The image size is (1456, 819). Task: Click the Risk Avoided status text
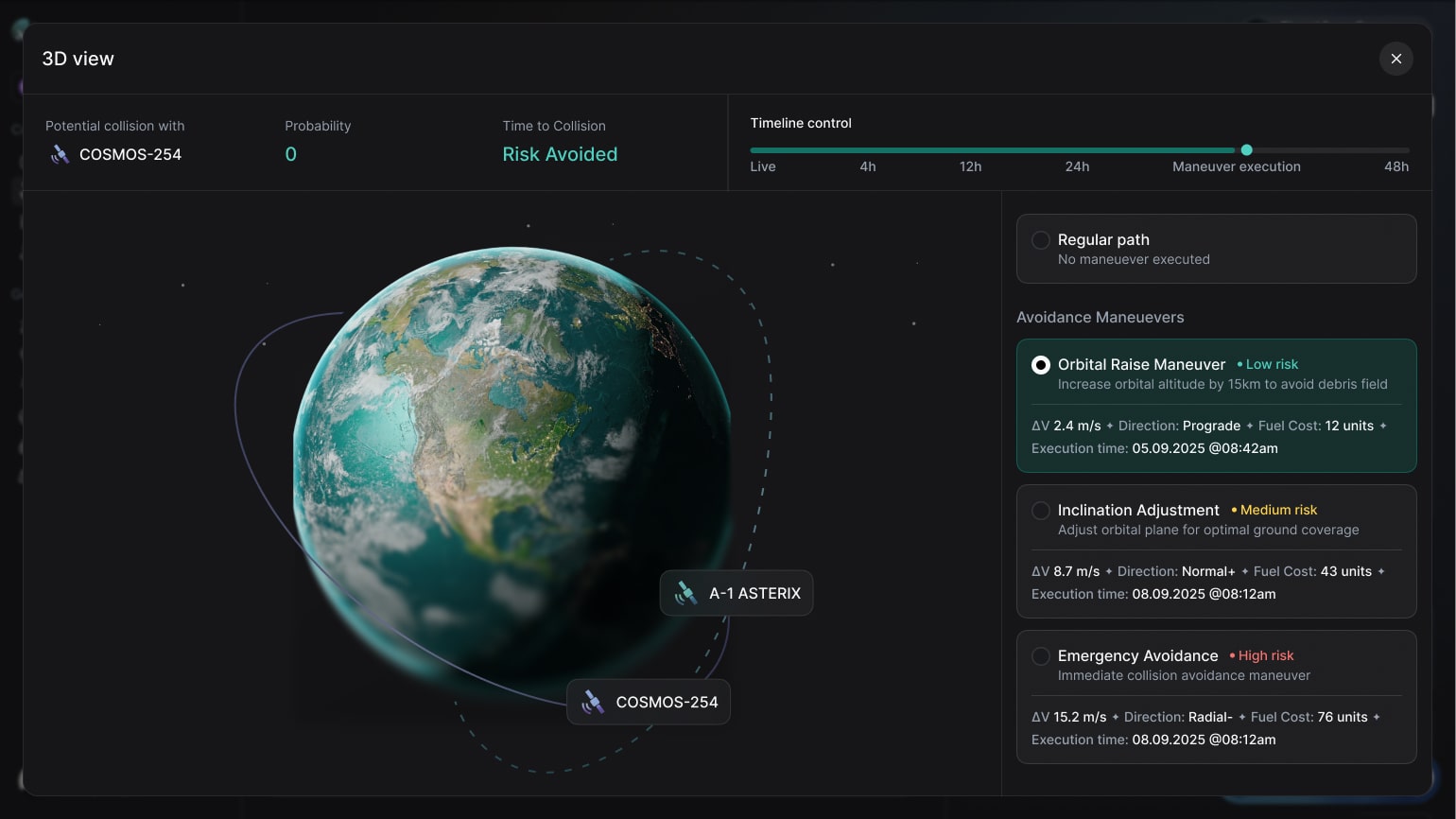click(560, 154)
